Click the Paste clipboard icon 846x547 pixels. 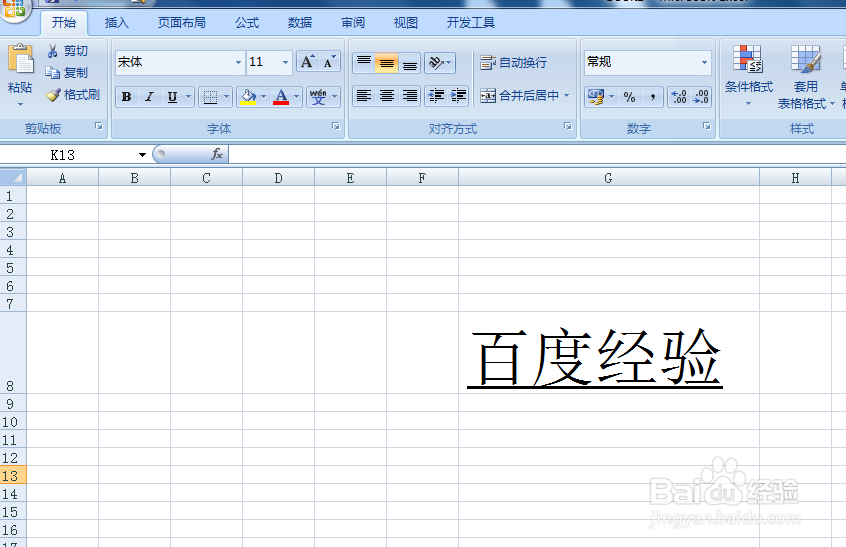pos(21,59)
